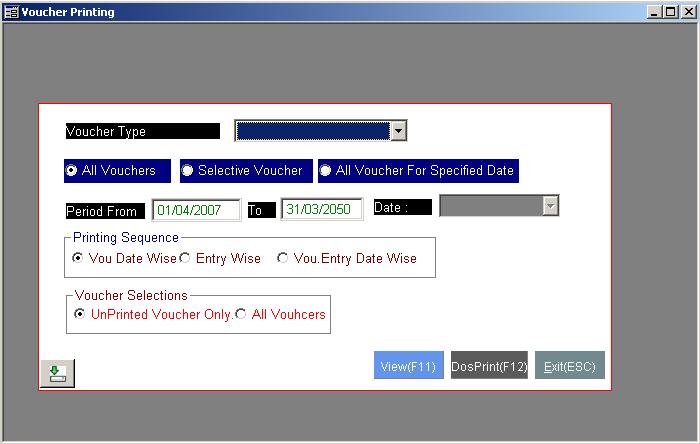700x444 pixels.
Task: Choose Vou.Entry Date Wise sequence
Action: coord(284,258)
